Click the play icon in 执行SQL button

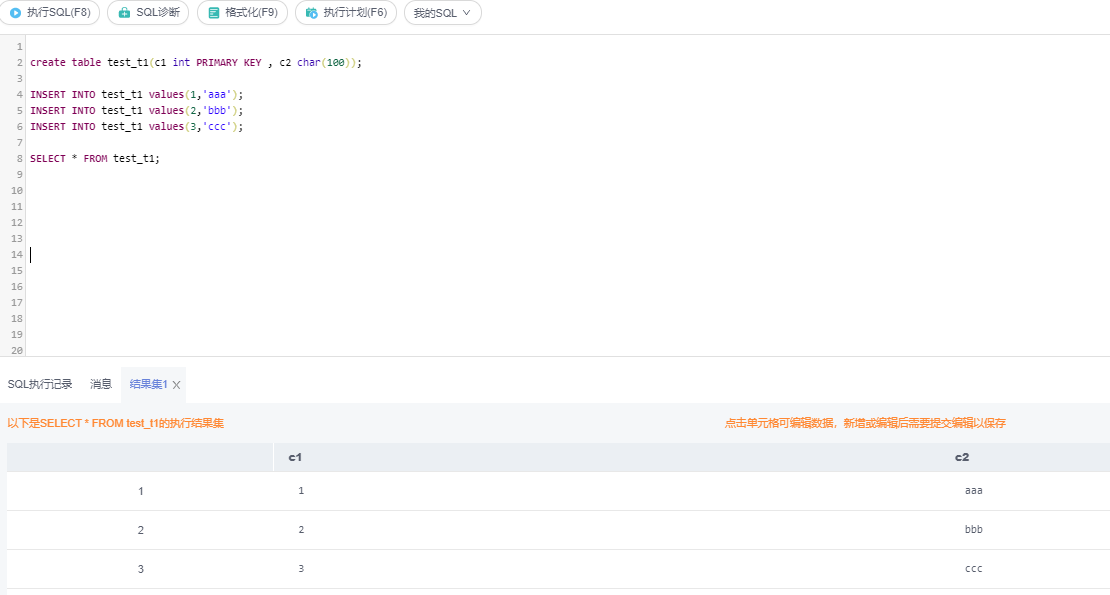pyautogui.click(x=15, y=13)
